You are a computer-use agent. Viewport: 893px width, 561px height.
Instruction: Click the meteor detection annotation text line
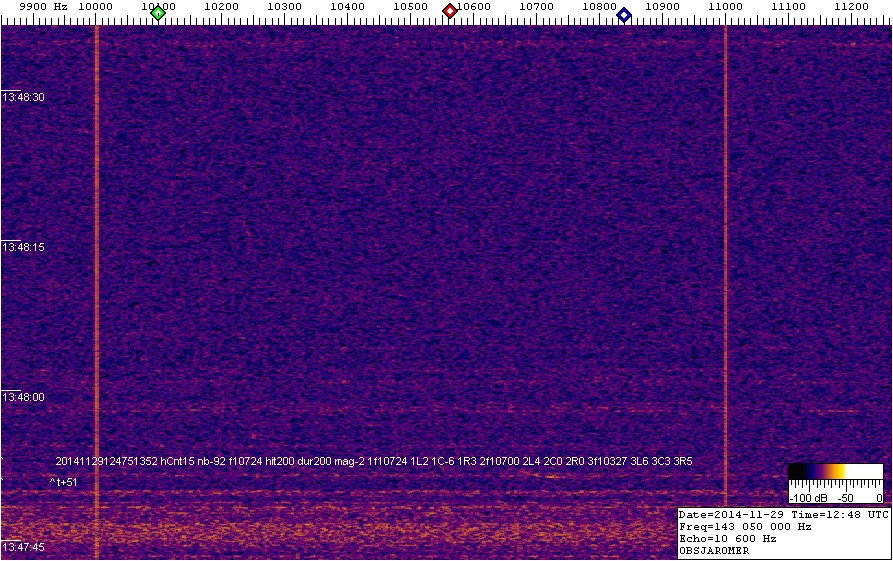pyautogui.click(x=374, y=461)
